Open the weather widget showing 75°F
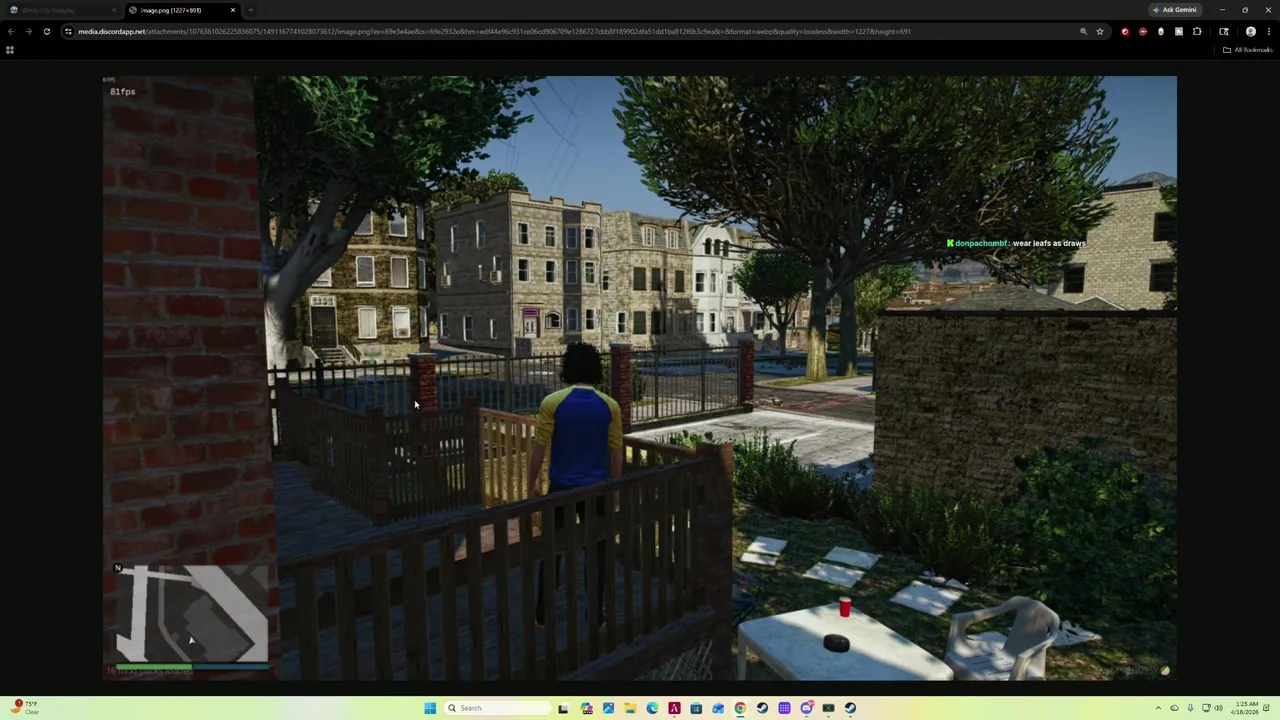This screenshot has height=720, width=1280. (24, 708)
